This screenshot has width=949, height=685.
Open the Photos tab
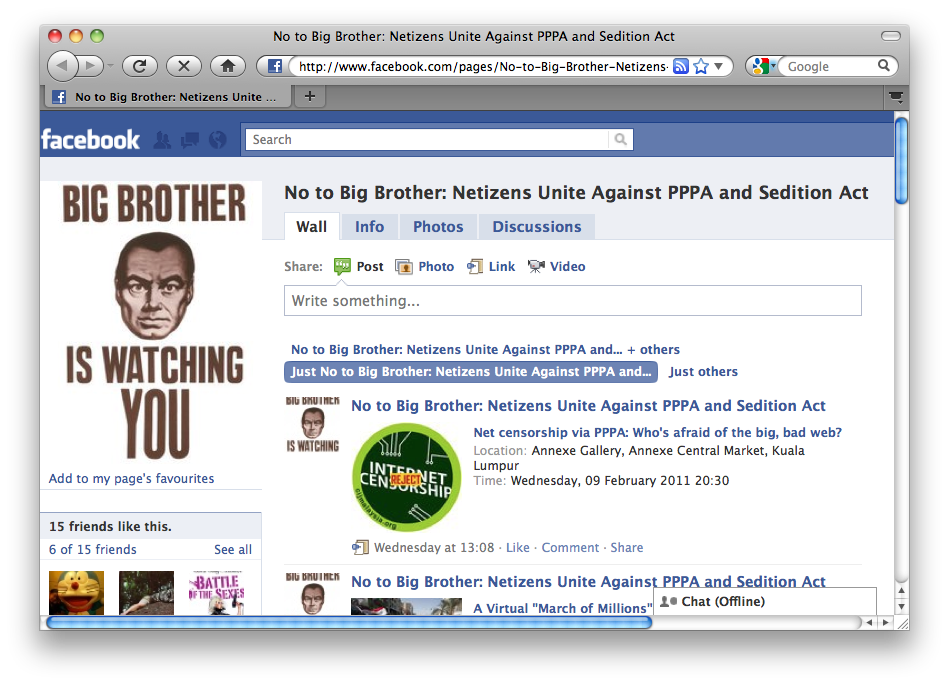[438, 227]
